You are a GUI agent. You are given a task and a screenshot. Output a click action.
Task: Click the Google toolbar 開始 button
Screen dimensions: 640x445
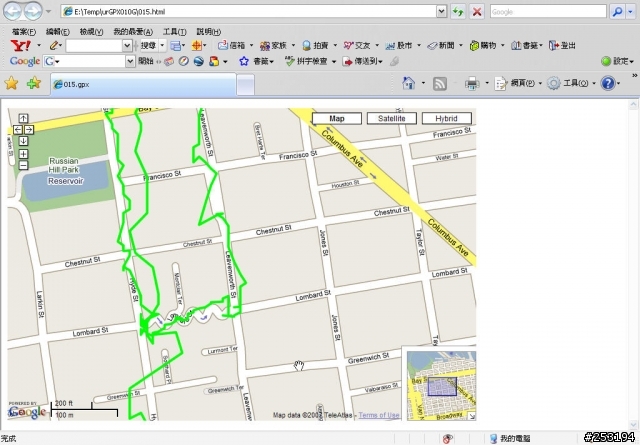(x=146, y=61)
